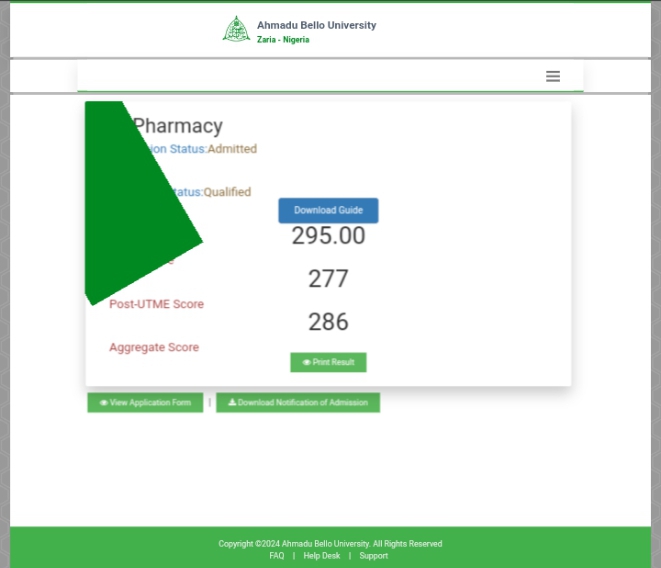661x568 pixels.
Task: Click the Admitted status text
Action: 232,149
